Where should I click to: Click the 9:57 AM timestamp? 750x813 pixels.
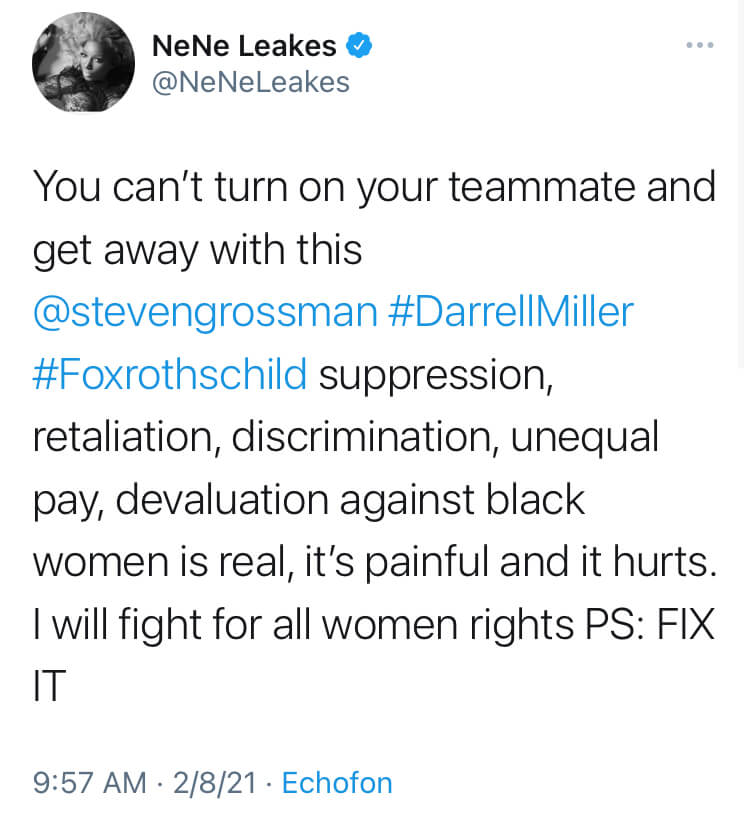pyautogui.click(x=90, y=782)
